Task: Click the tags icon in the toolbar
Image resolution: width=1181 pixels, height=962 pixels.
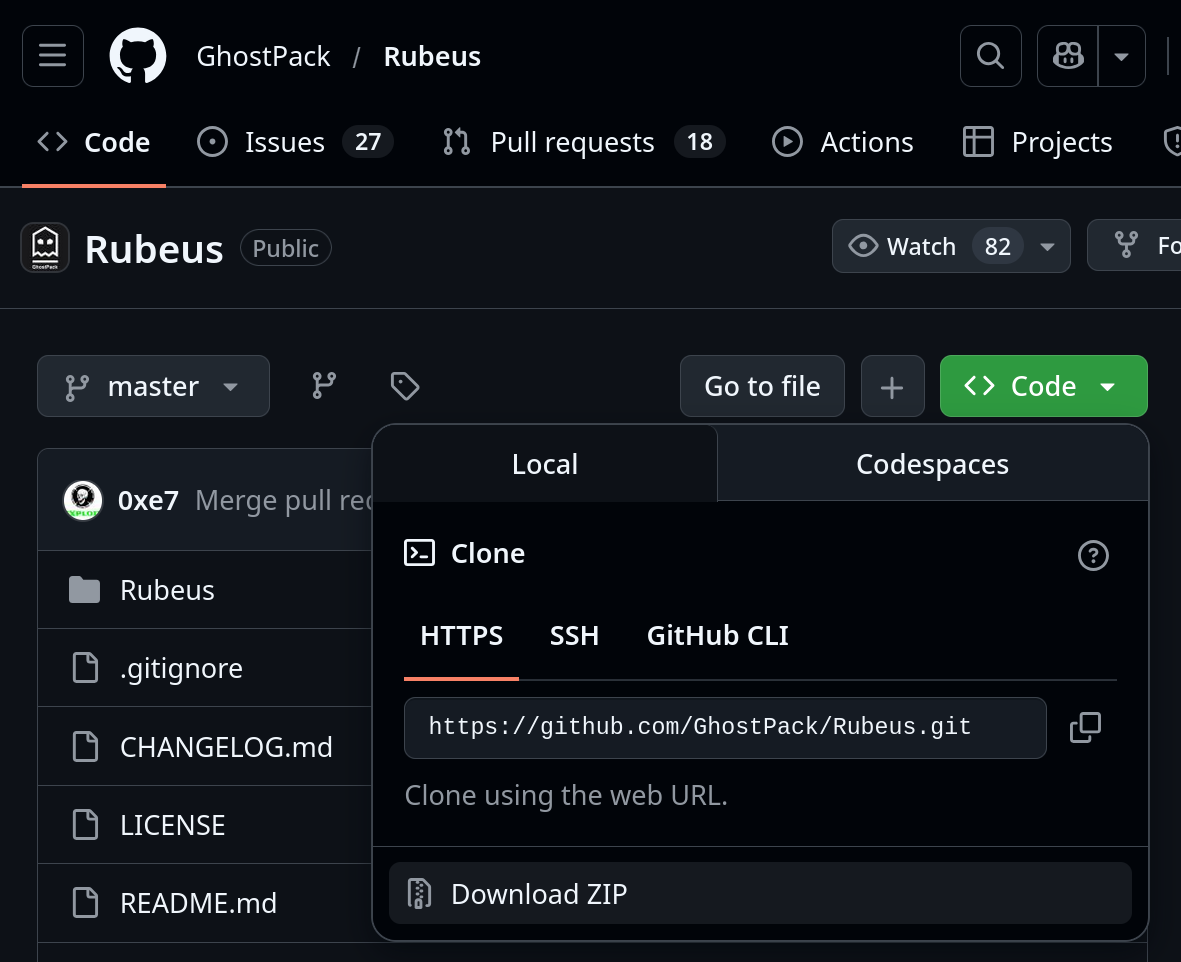Action: click(404, 386)
